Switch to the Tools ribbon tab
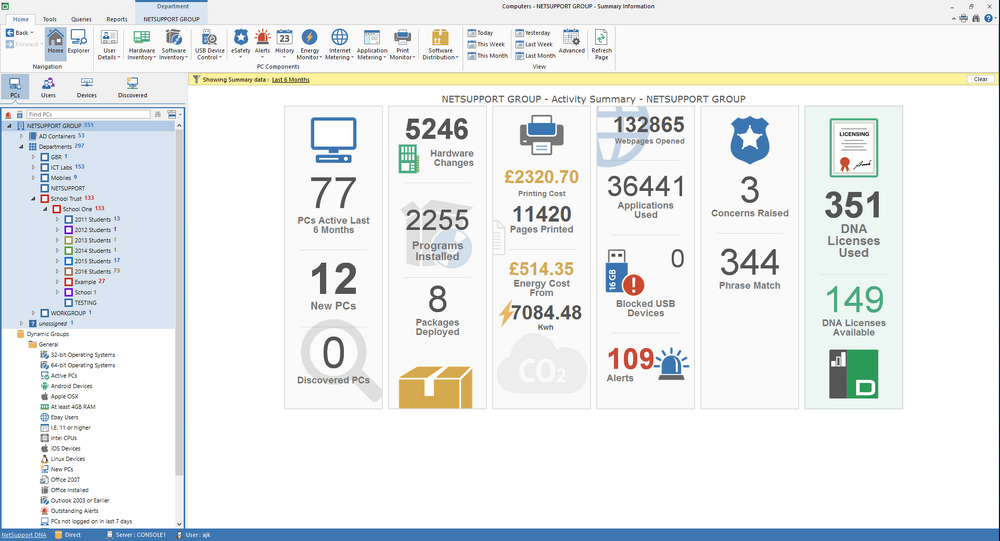1000x541 pixels. coord(50,19)
